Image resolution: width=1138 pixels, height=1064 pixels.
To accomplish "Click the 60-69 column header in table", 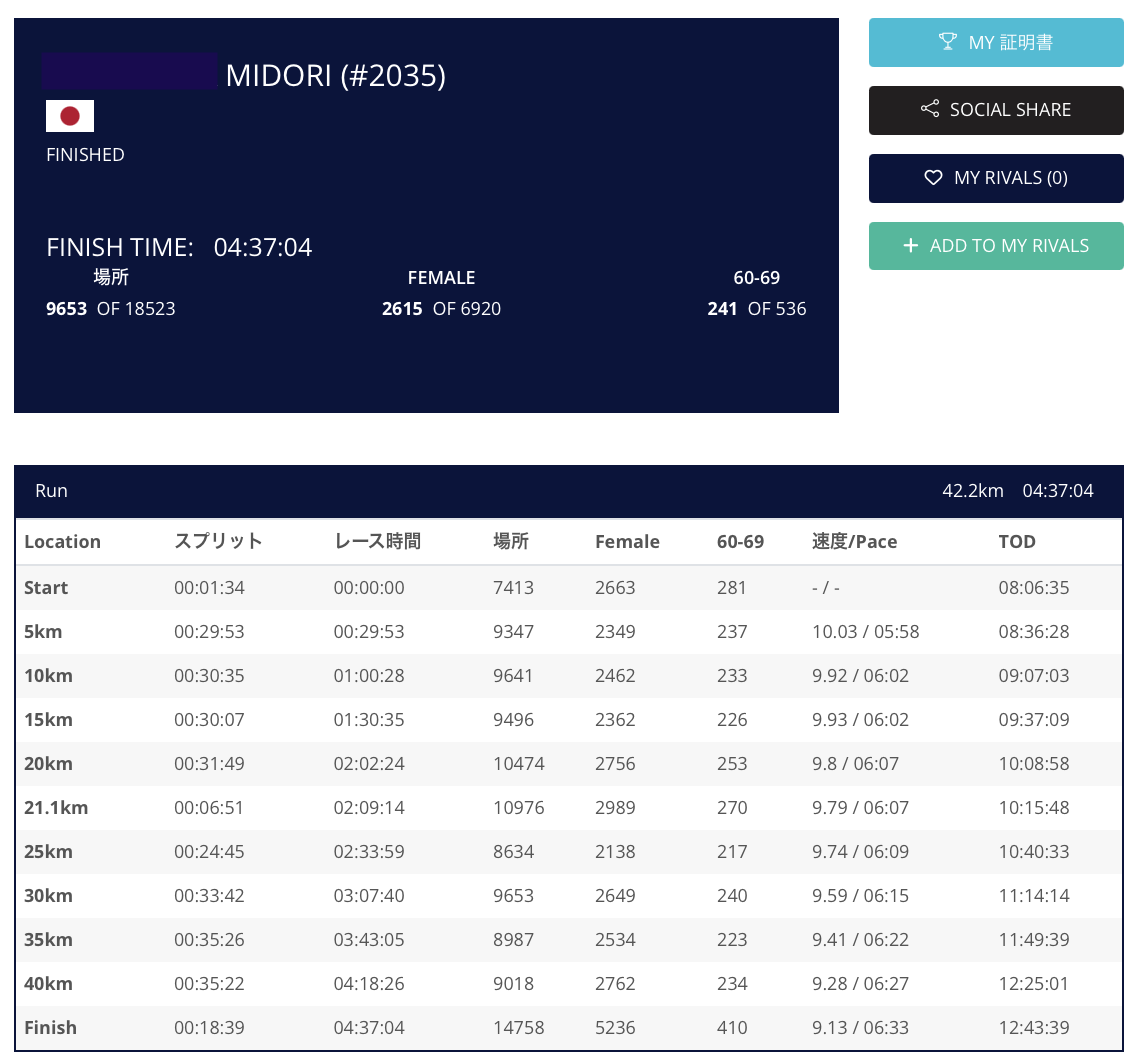I will point(740,541).
